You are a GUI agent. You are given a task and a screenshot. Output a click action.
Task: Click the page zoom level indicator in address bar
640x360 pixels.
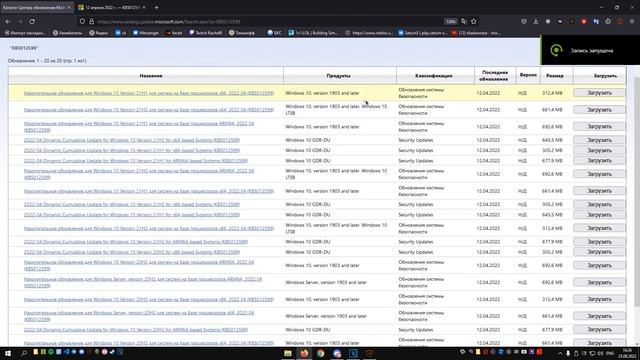coord(451,22)
